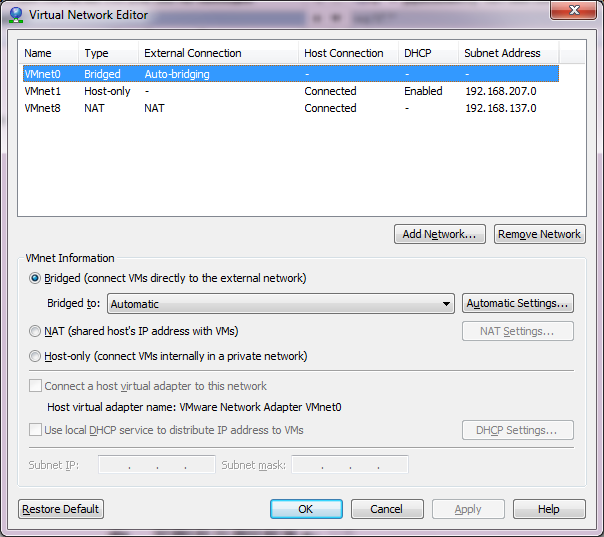Screen dimensions: 604x537
Task: Select the VMnet8 network row
Action: 291,108
